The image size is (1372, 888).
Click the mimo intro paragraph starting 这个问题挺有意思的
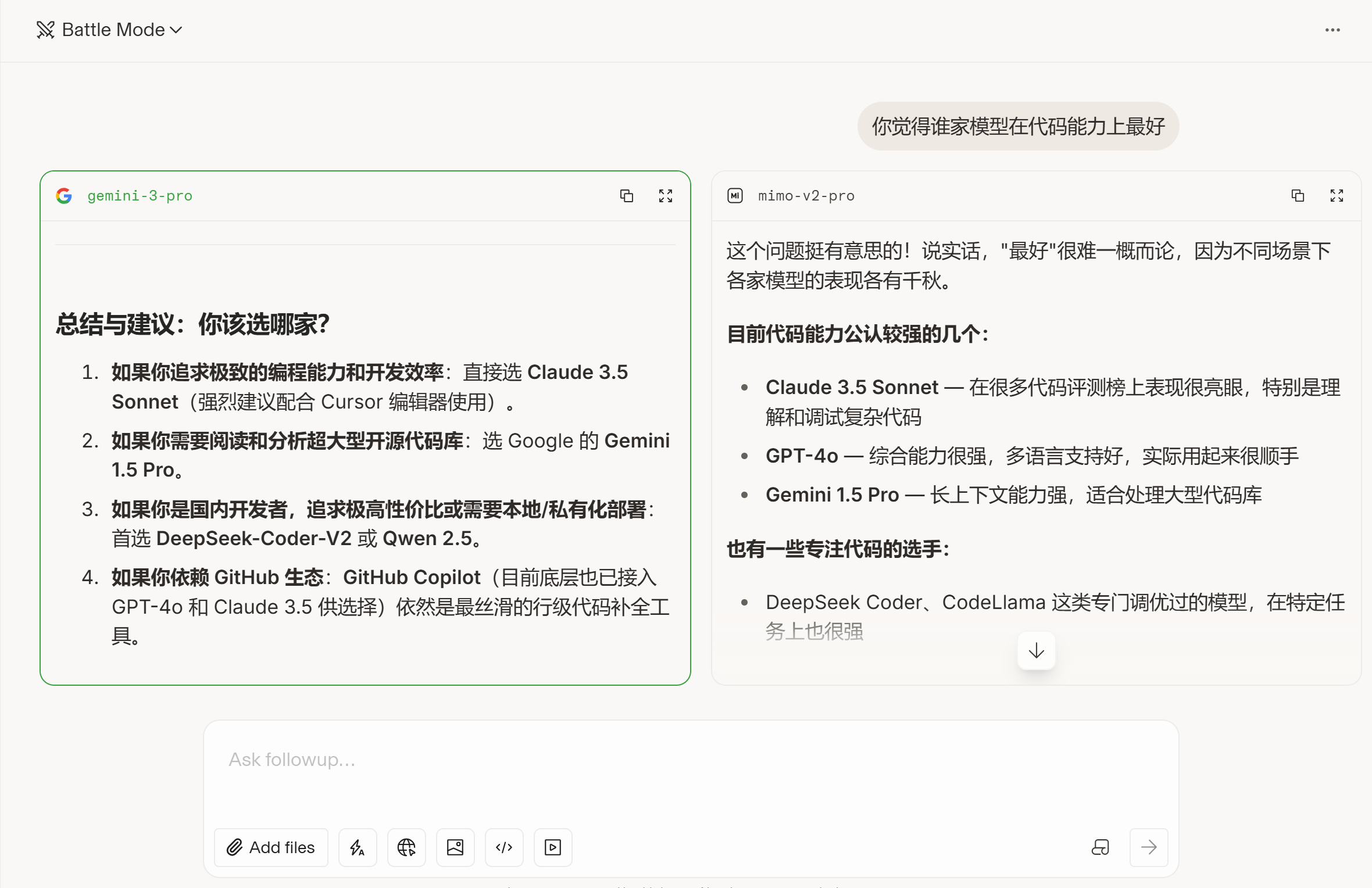[x=1028, y=266]
